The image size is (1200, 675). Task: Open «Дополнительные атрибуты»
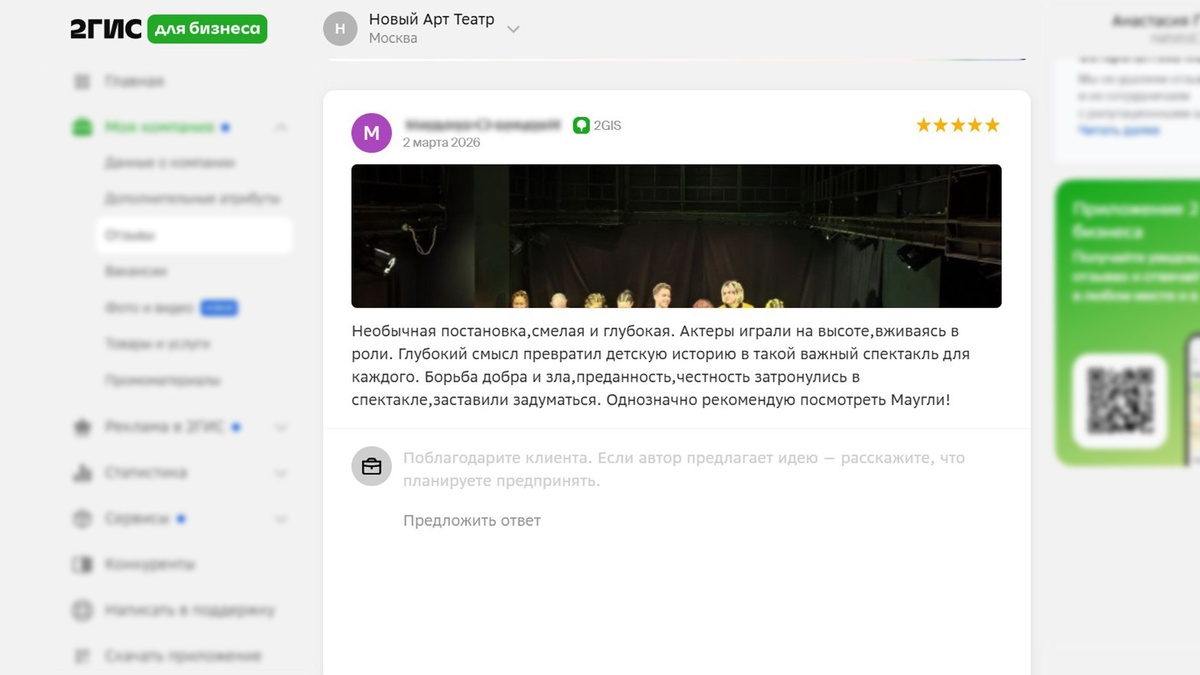(192, 199)
